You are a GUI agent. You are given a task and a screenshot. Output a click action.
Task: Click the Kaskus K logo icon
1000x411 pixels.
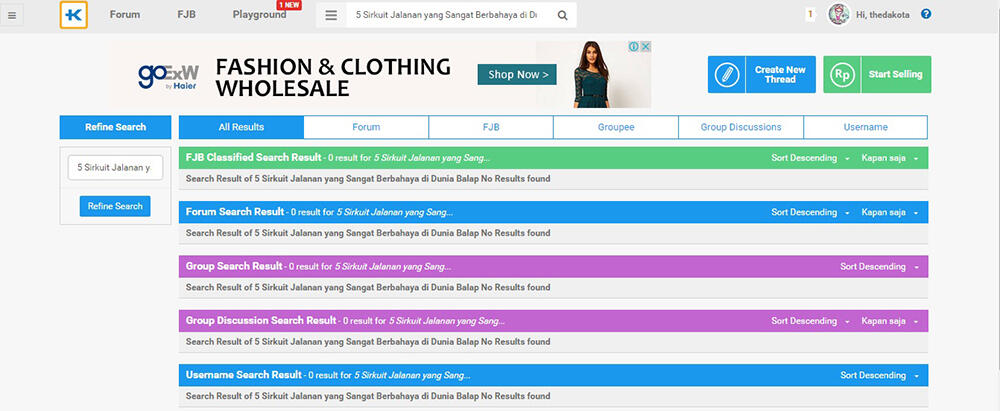[74, 15]
